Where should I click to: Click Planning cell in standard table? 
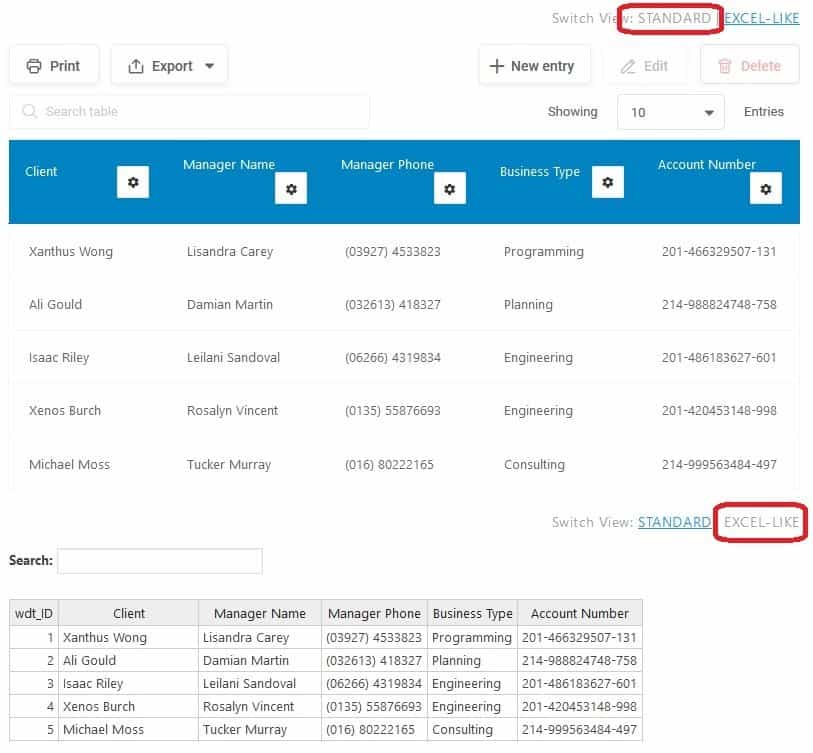coord(528,305)
